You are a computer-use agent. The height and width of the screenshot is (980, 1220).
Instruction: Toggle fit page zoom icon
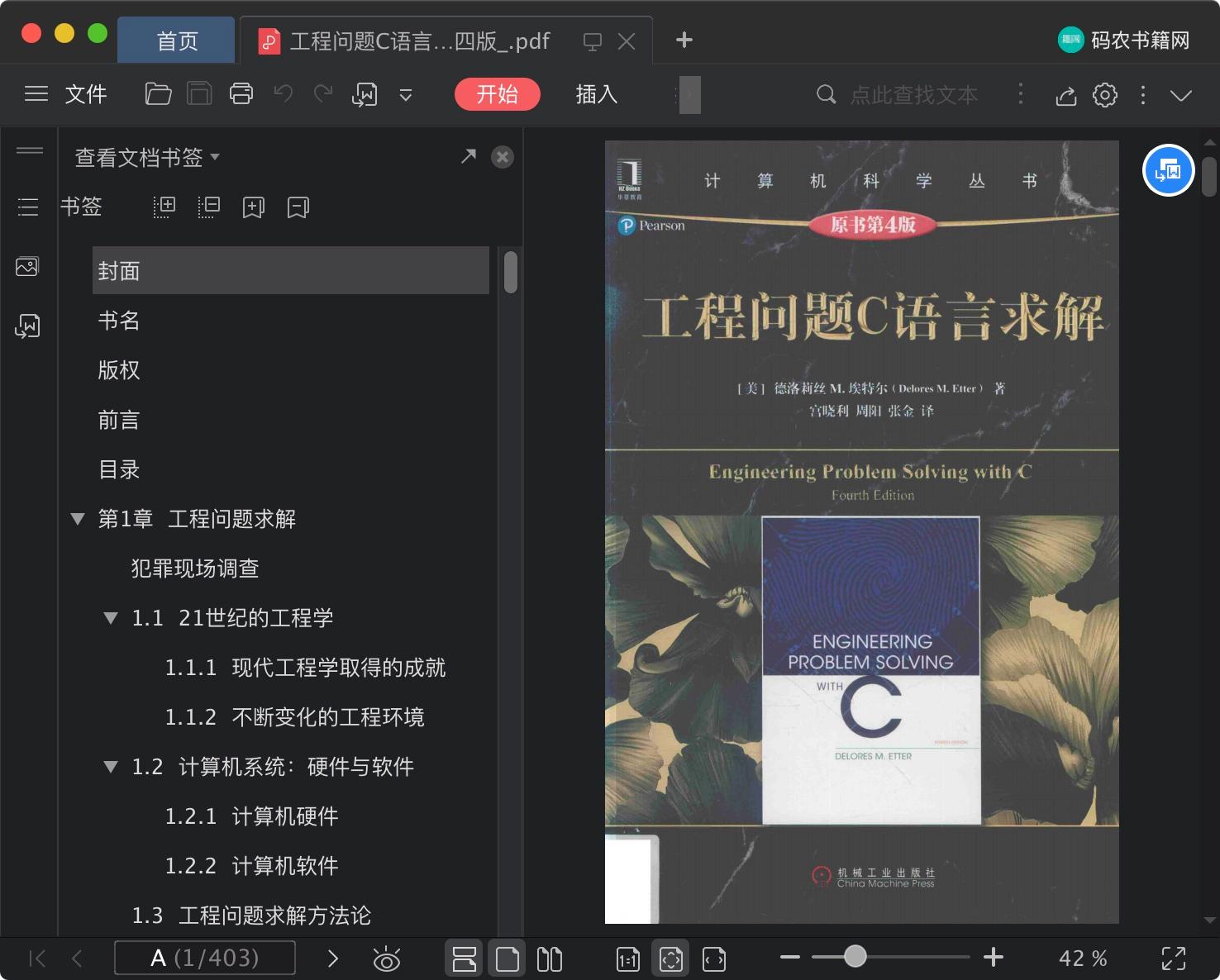(671, 959)
